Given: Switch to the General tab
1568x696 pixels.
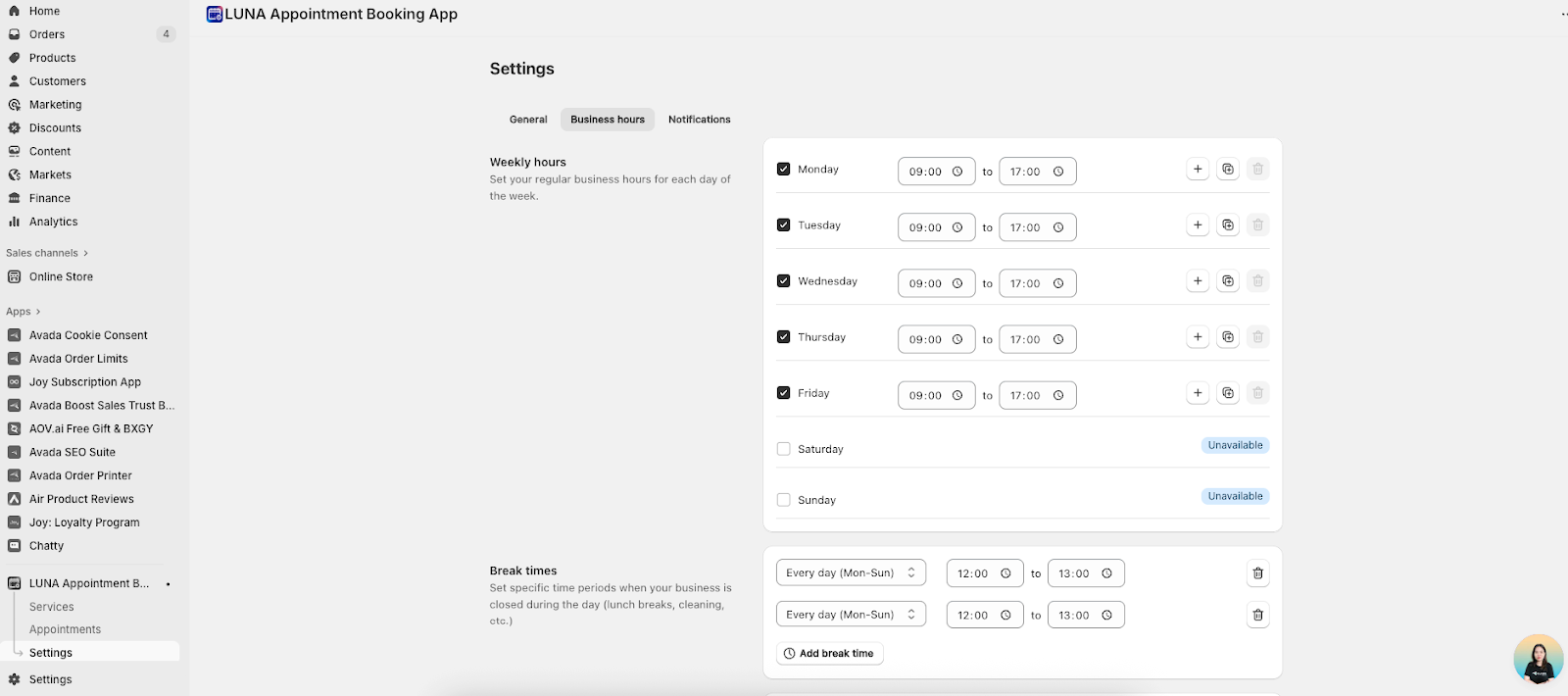Looking at the screenshot, I should [x=528, y=120].
